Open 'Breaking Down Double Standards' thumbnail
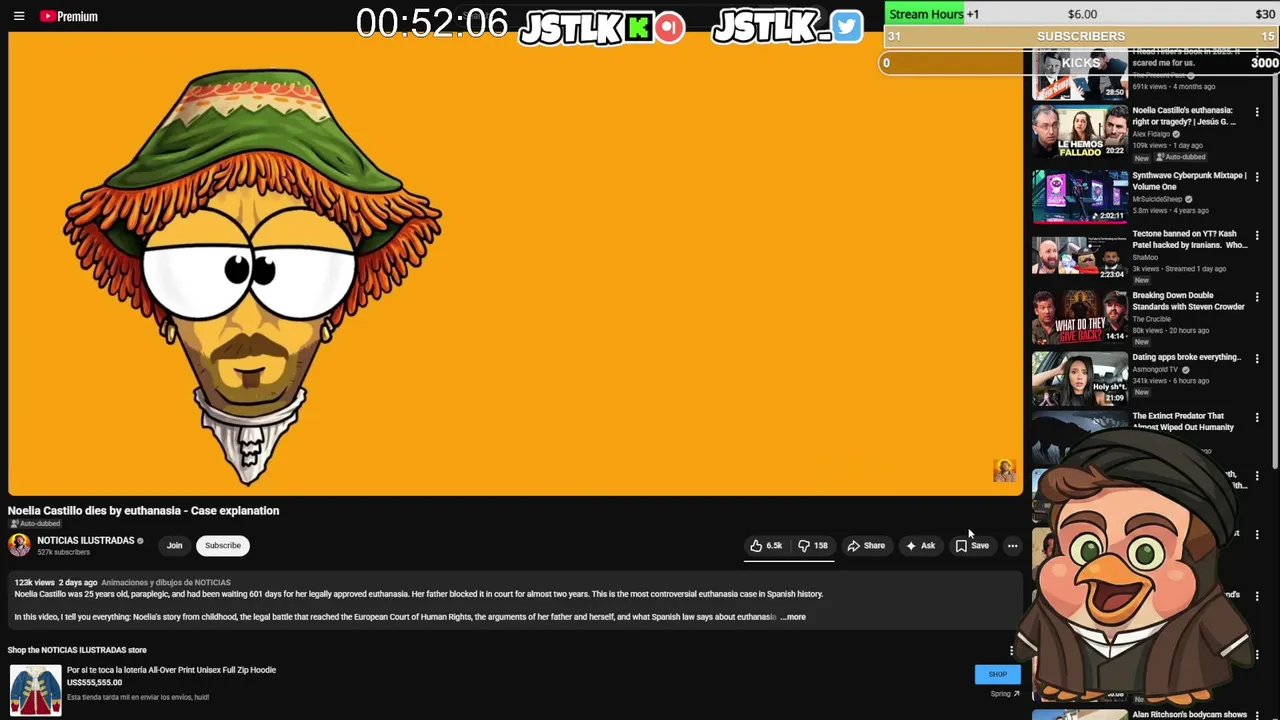The image size is (1280, 720). click(1080, 317)
